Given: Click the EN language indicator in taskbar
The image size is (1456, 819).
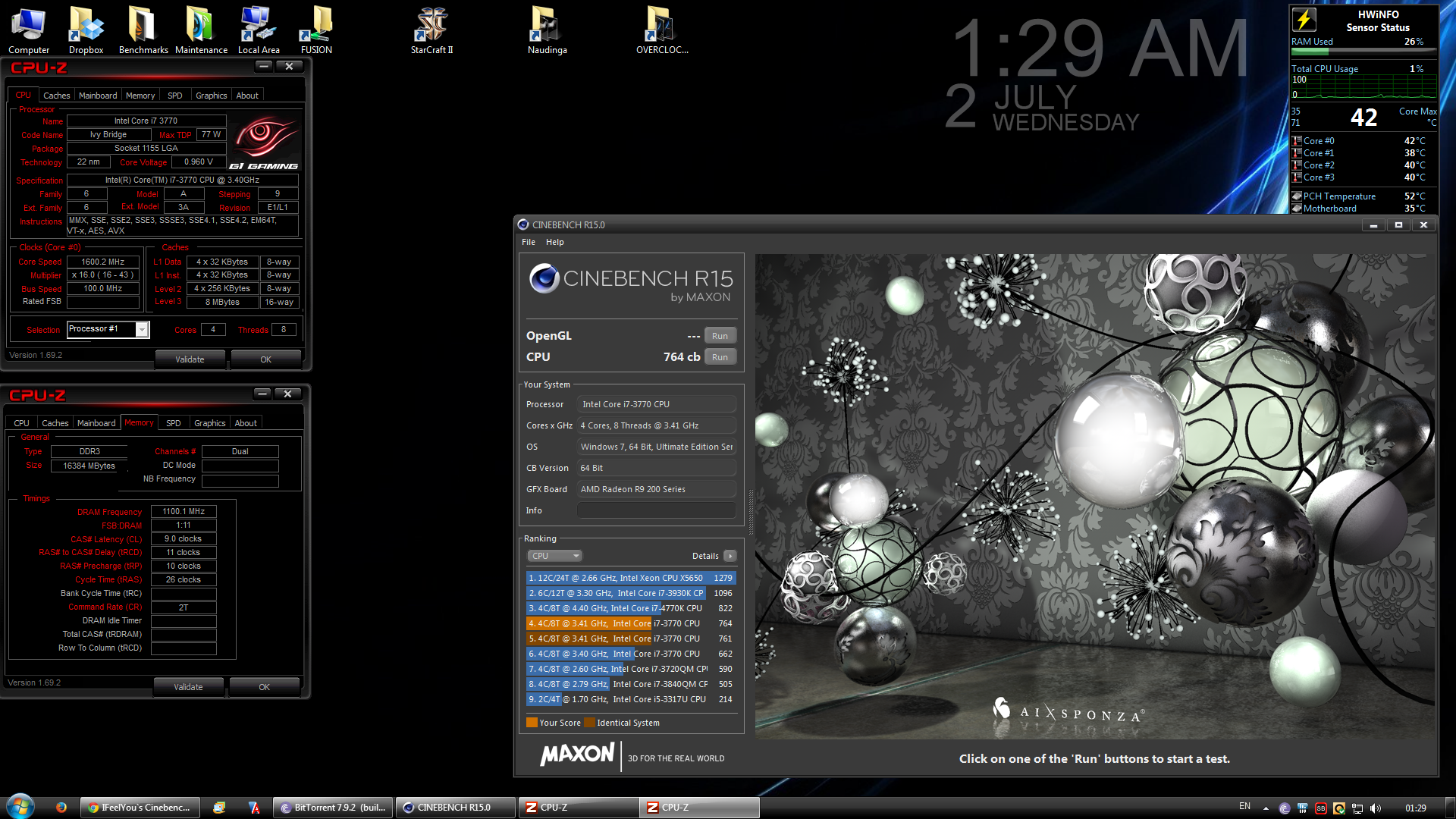Looking at the screenshot, I should (x=1244, y=806).
